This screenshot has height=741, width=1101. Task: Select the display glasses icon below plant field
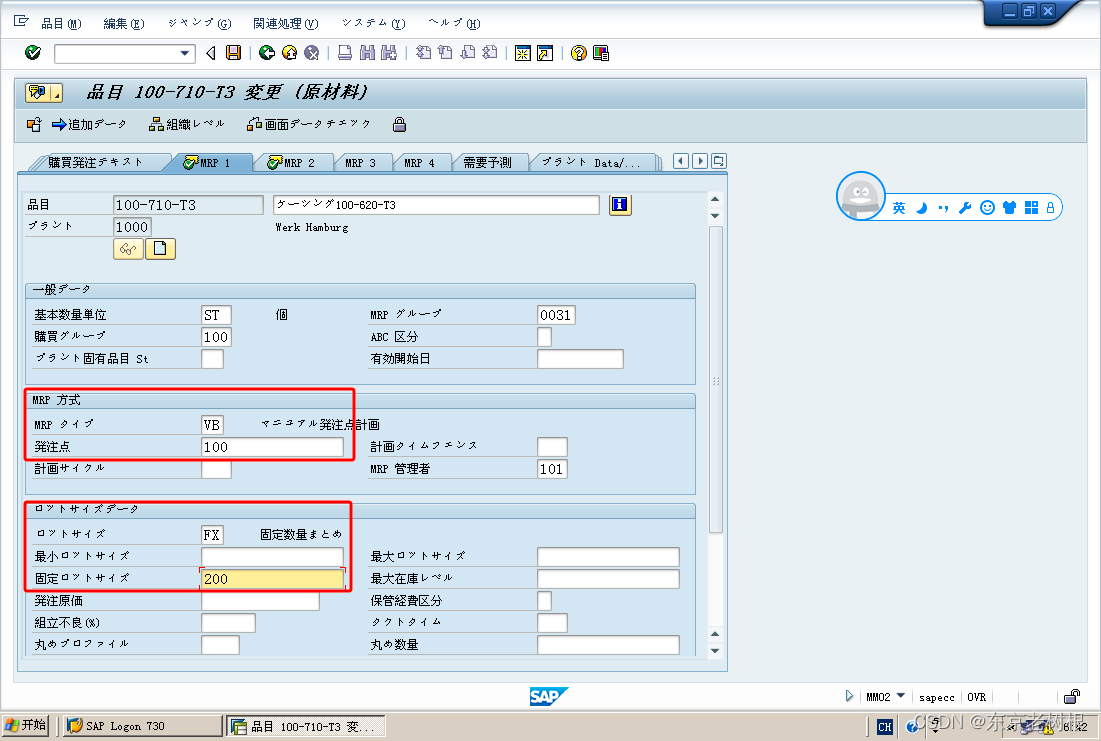pos(128,248)
